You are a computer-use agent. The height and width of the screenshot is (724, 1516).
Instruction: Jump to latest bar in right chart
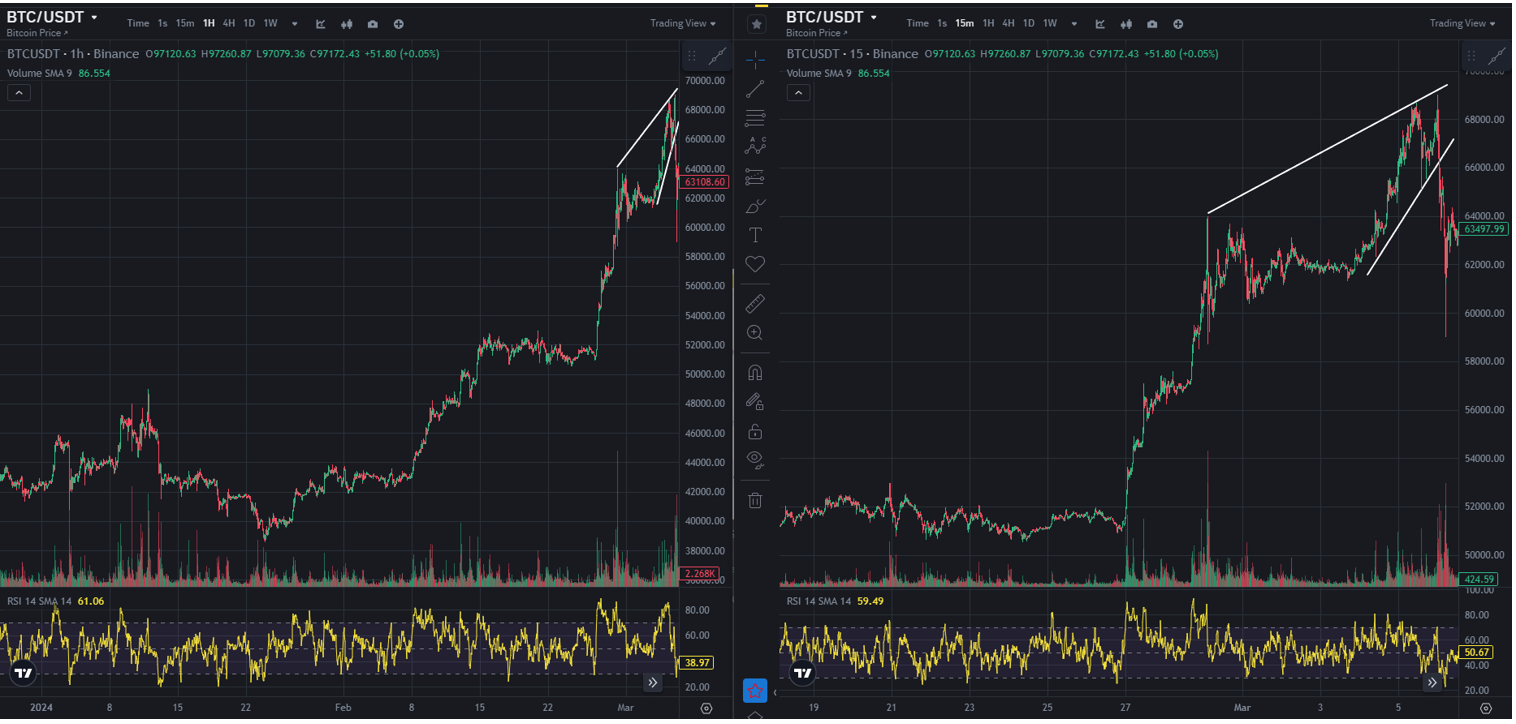click(1432, 683)
